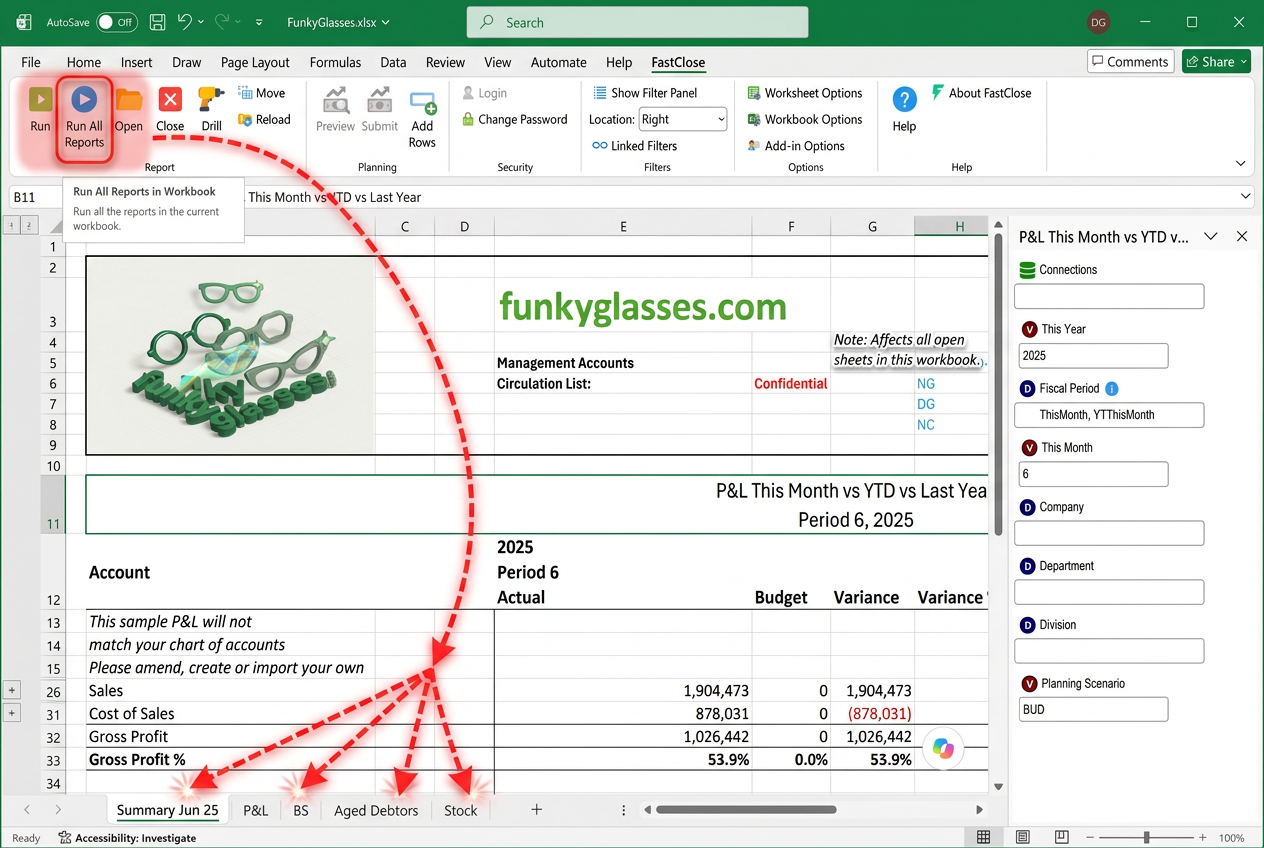The height and width of the screenshot is (848, 1264).
Task: Select the P&L sheet tab
Action: pos(256,810)
